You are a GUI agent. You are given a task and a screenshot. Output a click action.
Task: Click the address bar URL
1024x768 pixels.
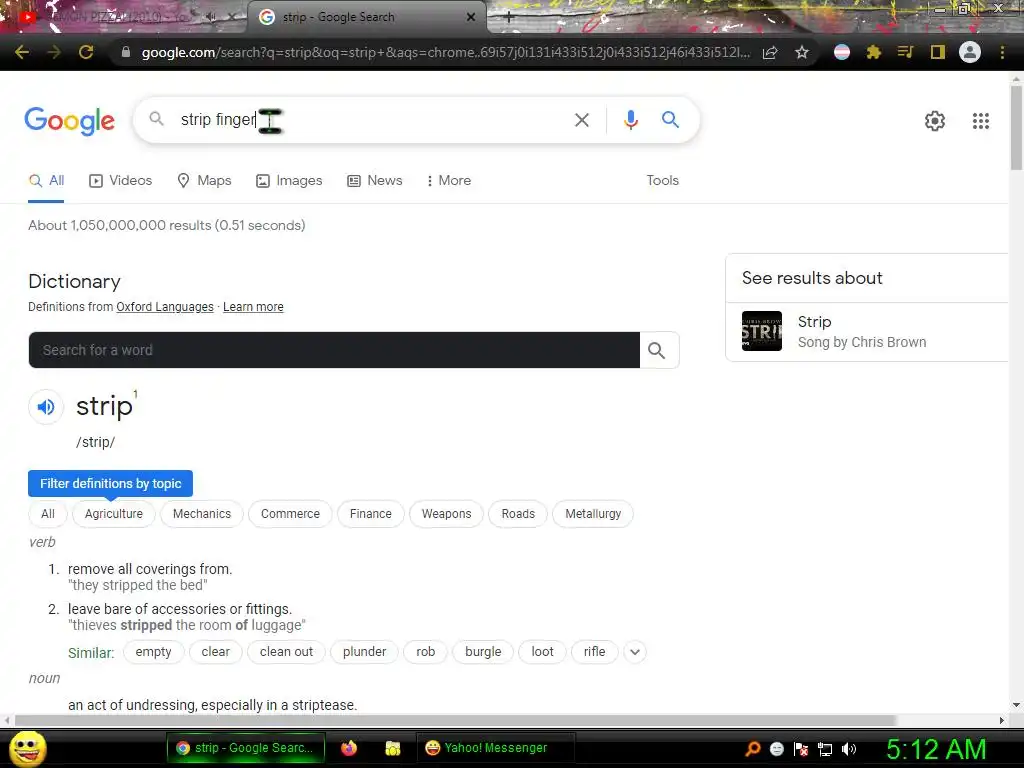coord(445,52)
